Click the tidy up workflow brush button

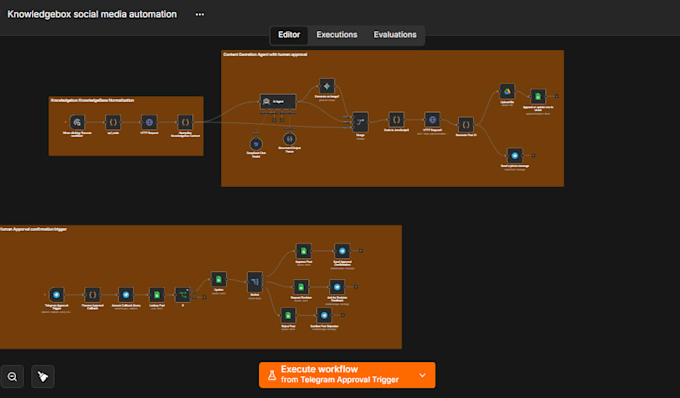(42, 376)
